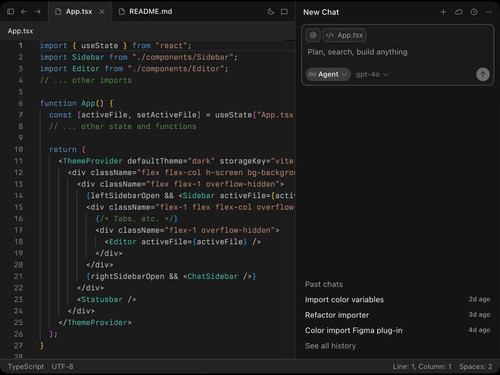Click the cloud icon in chat header
This screenshot has width=500, height=375.
pos(459,12)
